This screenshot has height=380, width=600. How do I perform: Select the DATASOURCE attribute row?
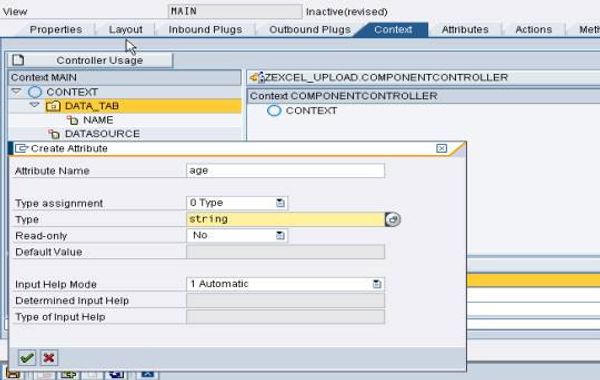point(102,134)
